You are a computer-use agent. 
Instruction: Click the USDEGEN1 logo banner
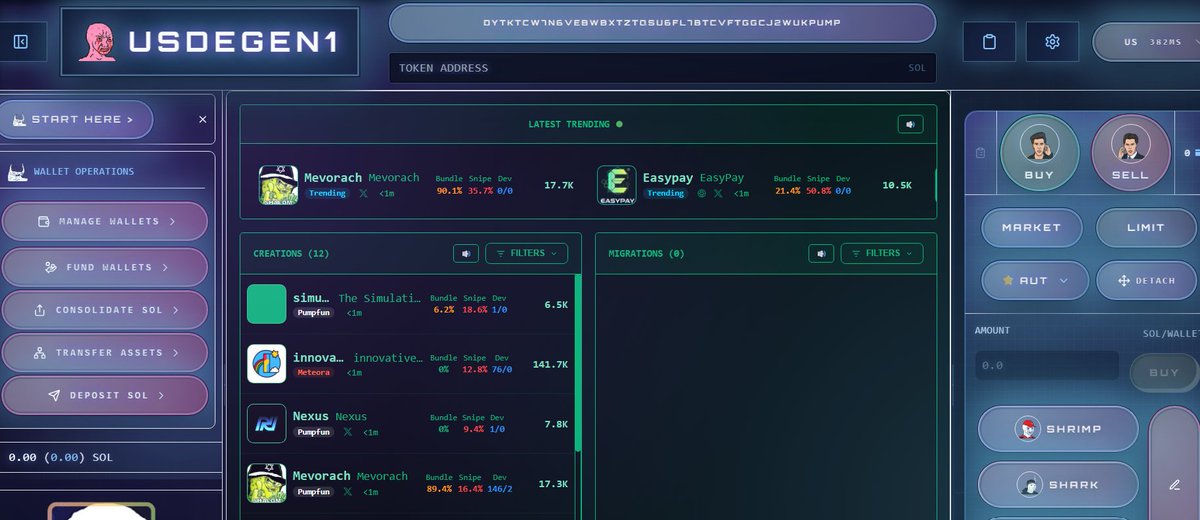coord(210,42)
